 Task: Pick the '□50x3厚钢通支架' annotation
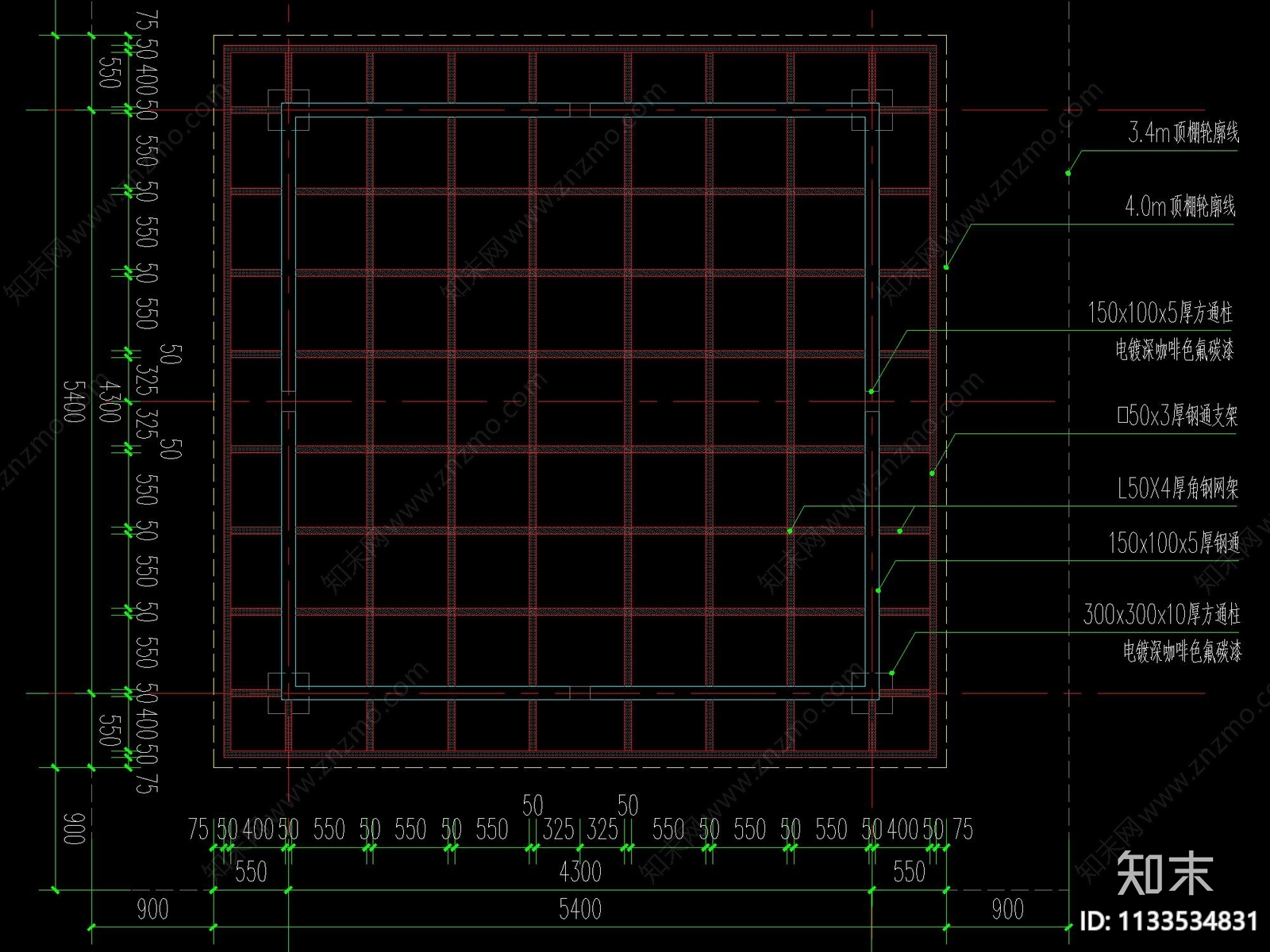(x=1177, y=415)
